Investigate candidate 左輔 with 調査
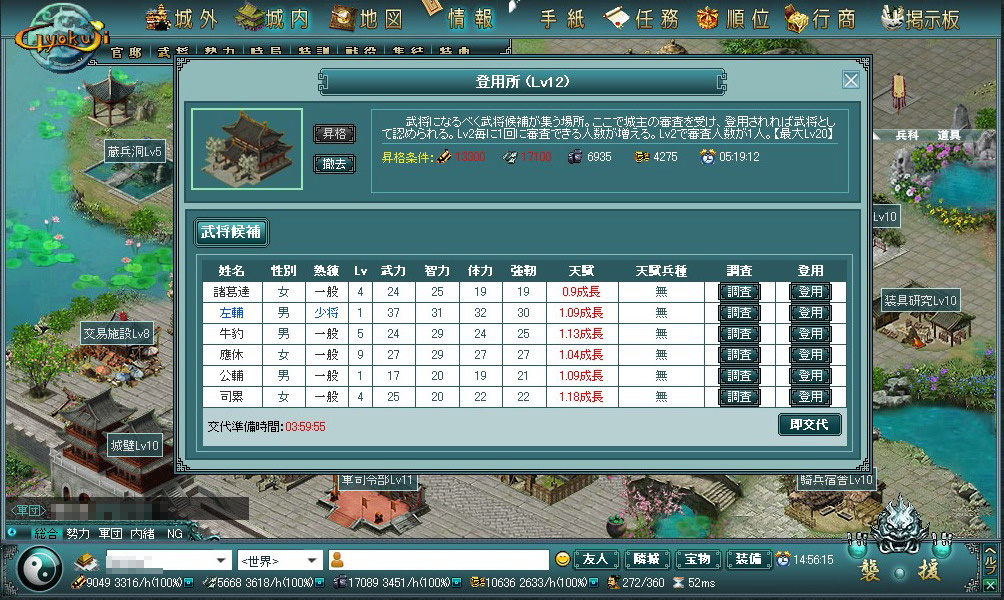This screenshot has width=1004, height=600. tap(739, 313)
